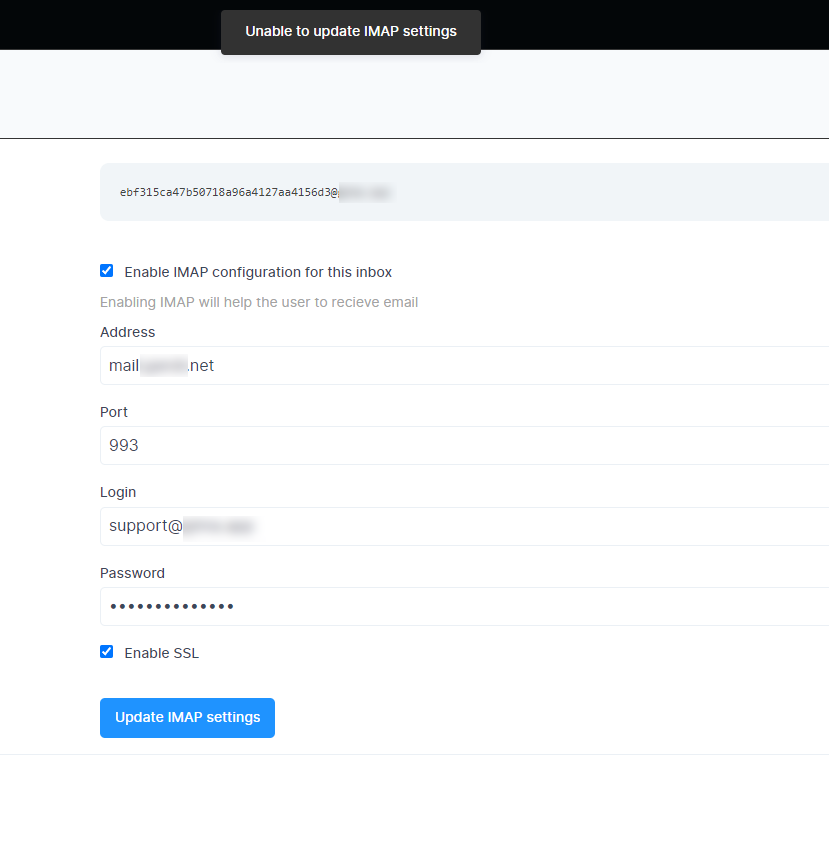Click the Login field label
The width and height of the screenshot is (829, 860).
coord(118,492)
